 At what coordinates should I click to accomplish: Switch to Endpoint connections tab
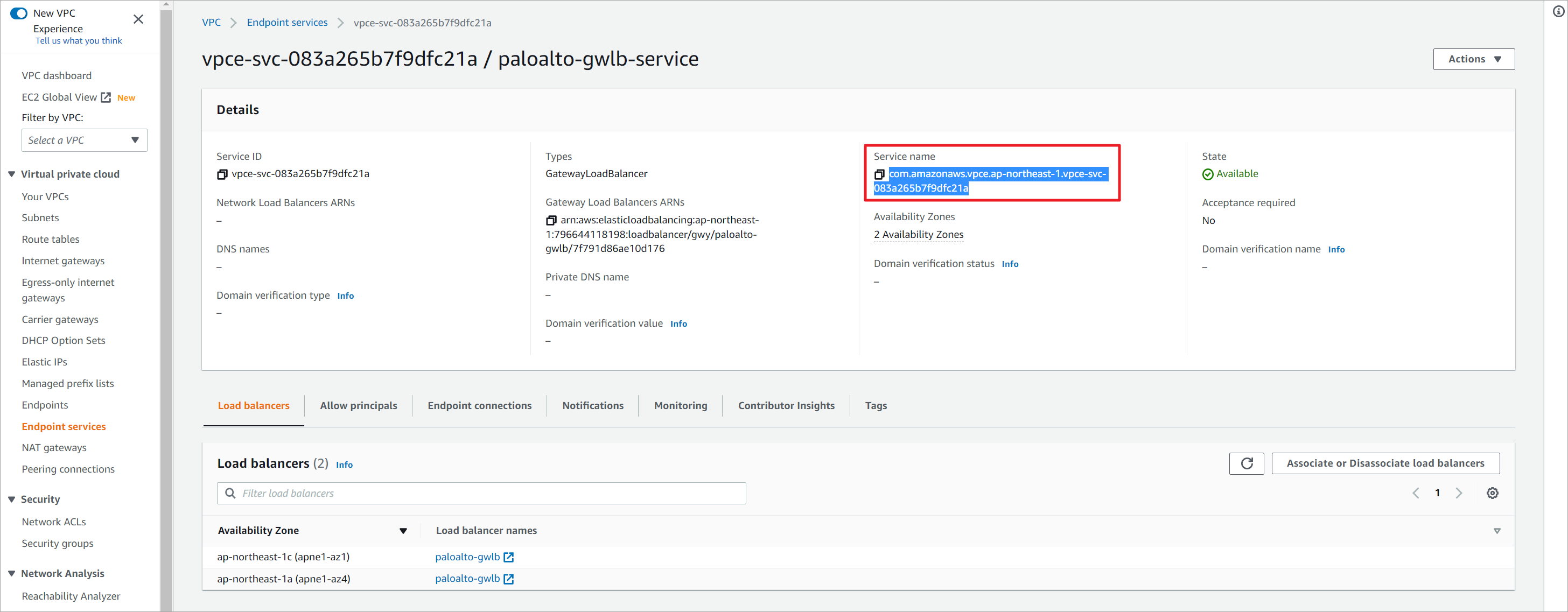pos(480,406)
